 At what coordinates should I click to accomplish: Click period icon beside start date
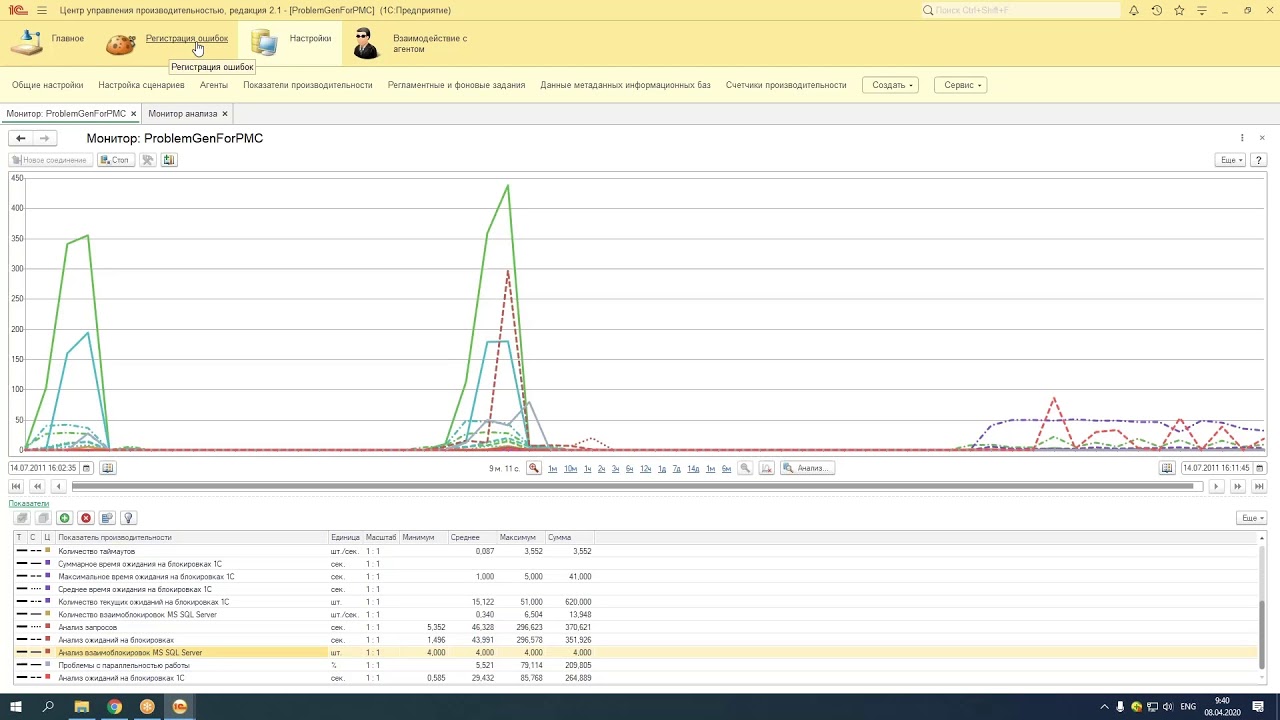pyautogui.click(x=108, y=468)
